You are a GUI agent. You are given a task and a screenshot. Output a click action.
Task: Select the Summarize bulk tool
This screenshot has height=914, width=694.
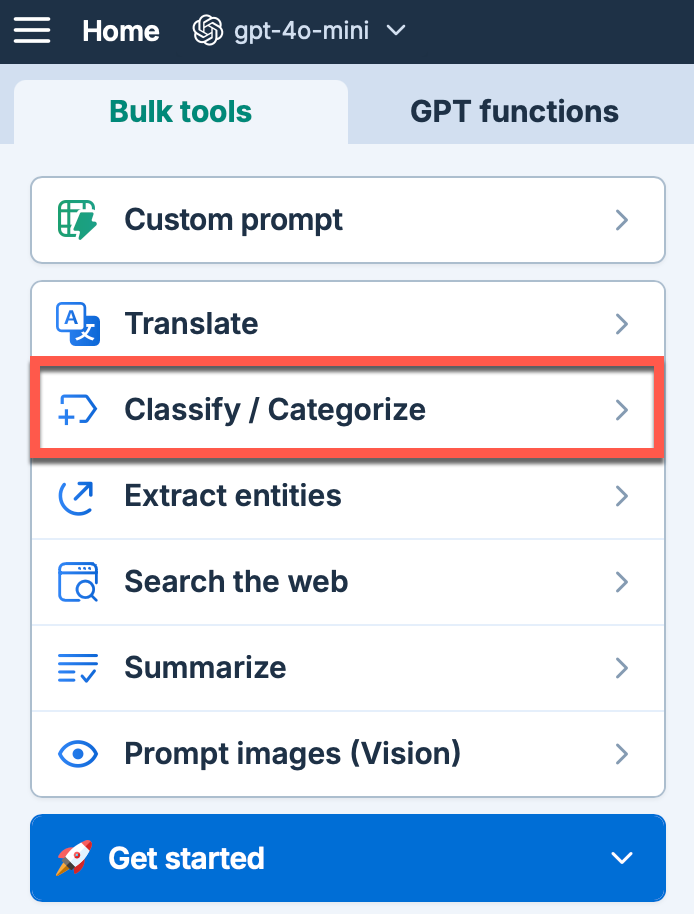pos(205,668)
